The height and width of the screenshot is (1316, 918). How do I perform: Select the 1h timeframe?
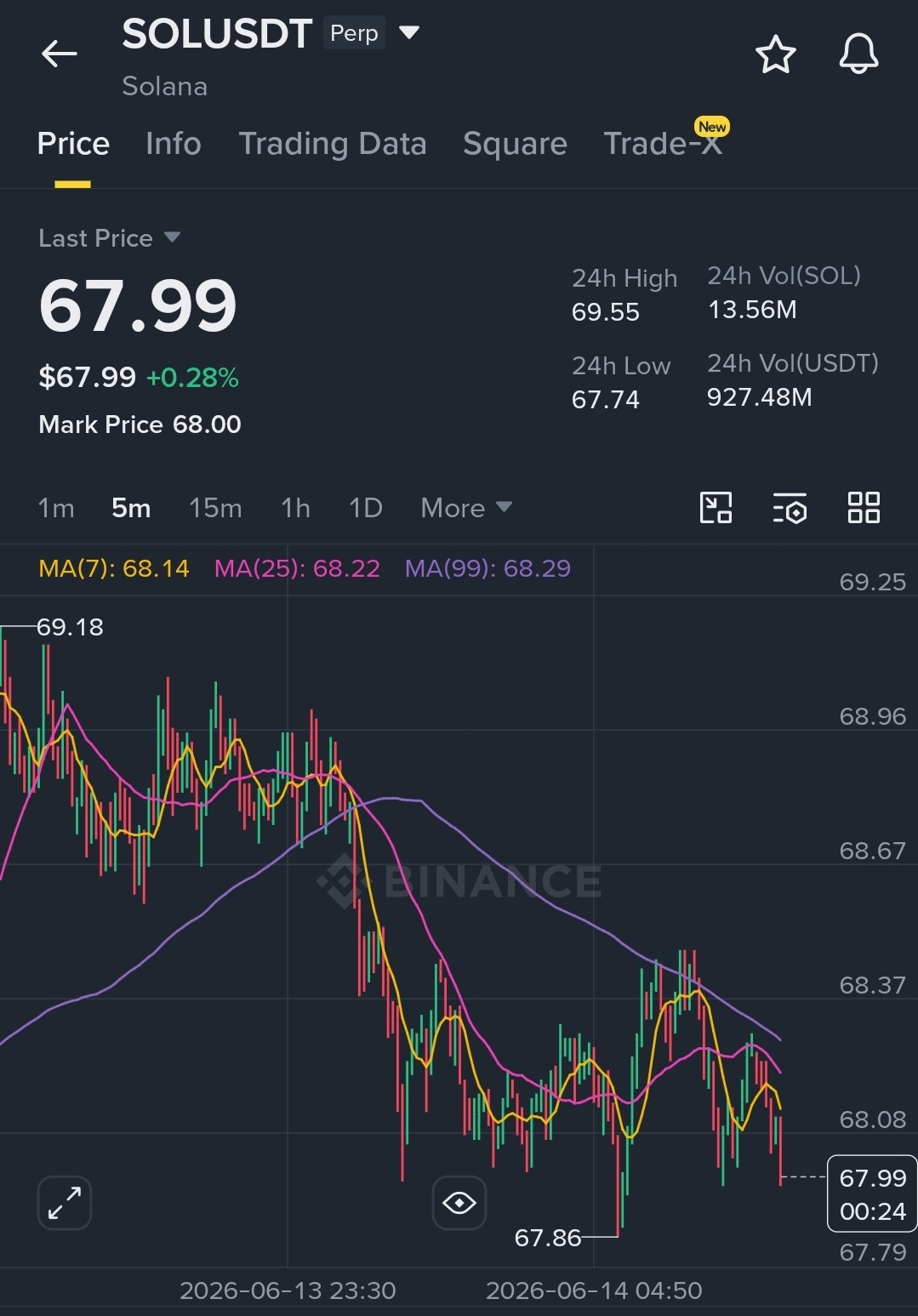pyautogui.click(x=295, y=508)
